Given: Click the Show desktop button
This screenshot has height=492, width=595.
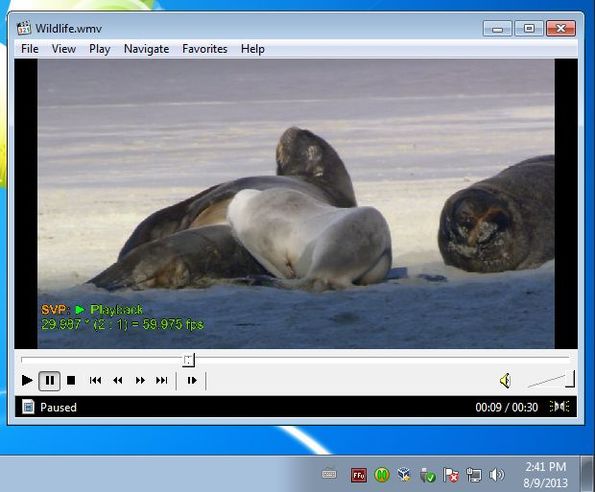Looking at the screenshot, I should (x=587, y=474).
